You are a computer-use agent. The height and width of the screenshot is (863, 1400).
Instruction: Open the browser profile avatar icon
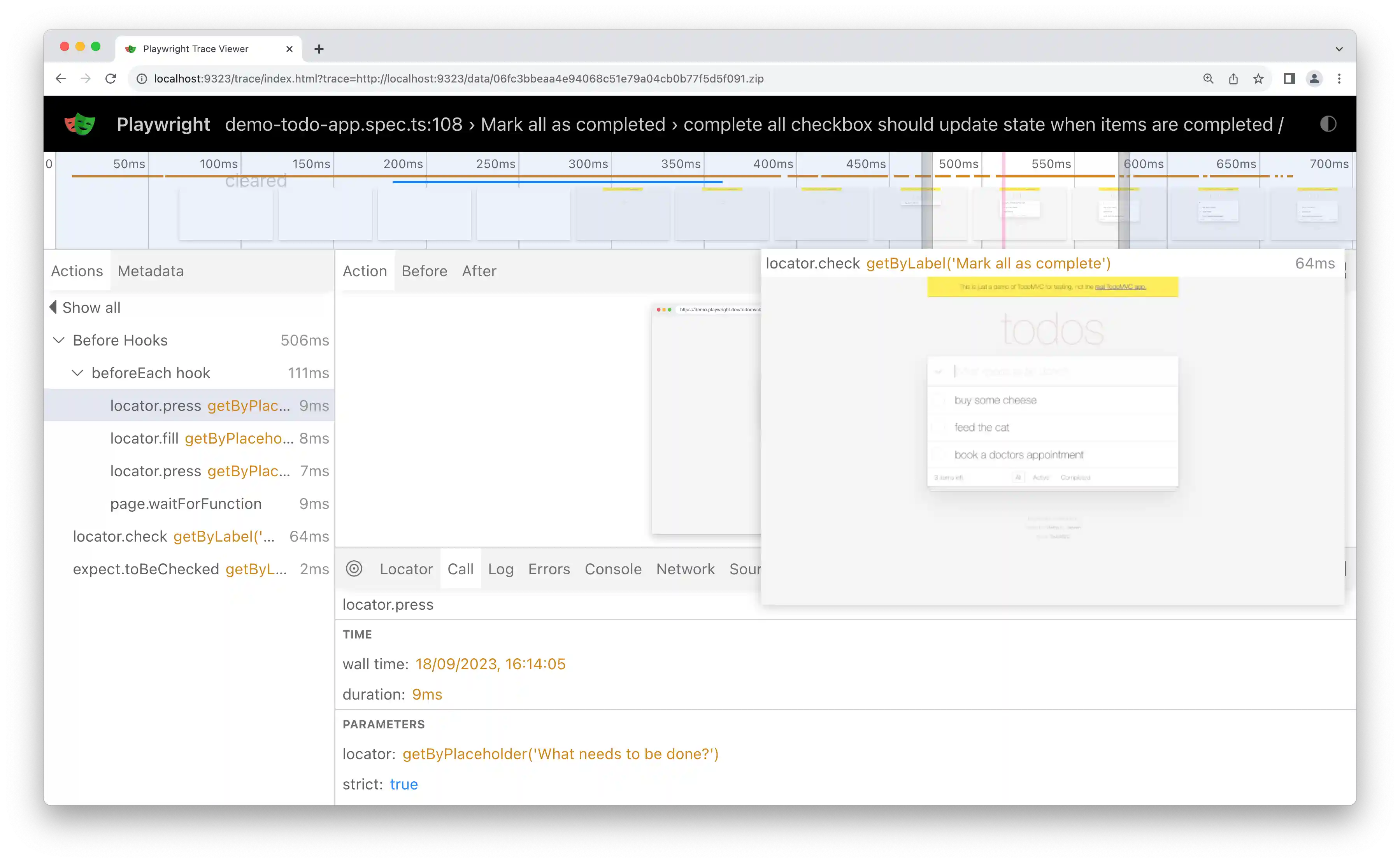coord(1314,79)
